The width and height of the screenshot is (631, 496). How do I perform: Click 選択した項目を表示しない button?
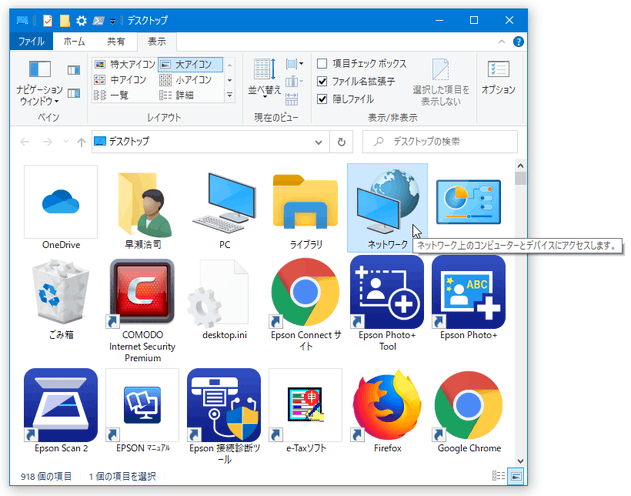441,82
